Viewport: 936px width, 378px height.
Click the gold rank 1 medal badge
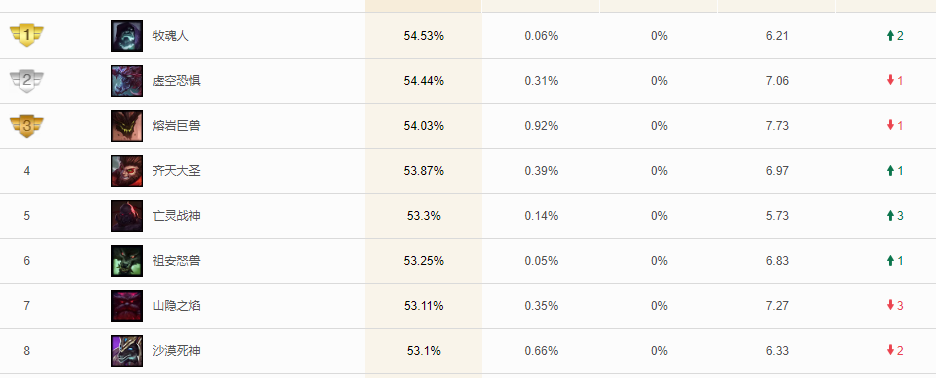[27, 36]
